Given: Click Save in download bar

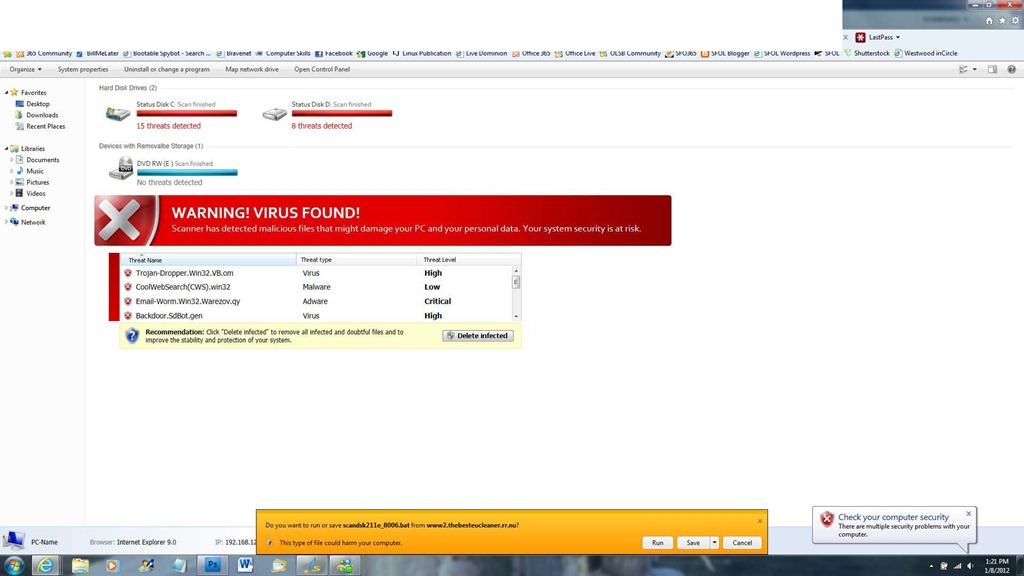Looking at the screenshot, I should pyautogui.click(x=693, y=543).
